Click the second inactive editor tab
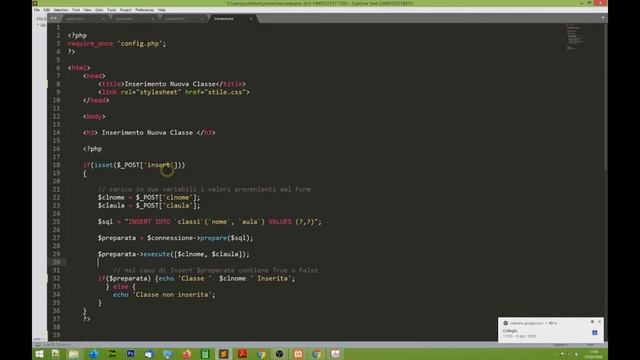The width and height of the screenshot is (640, 360). tap(133, 19)
